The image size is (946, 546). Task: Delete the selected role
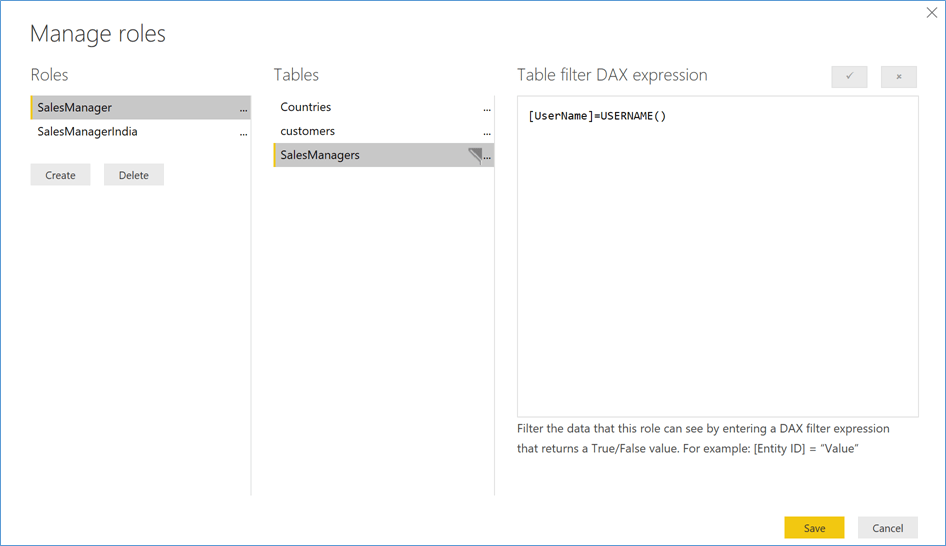click(x=134, y=175)
